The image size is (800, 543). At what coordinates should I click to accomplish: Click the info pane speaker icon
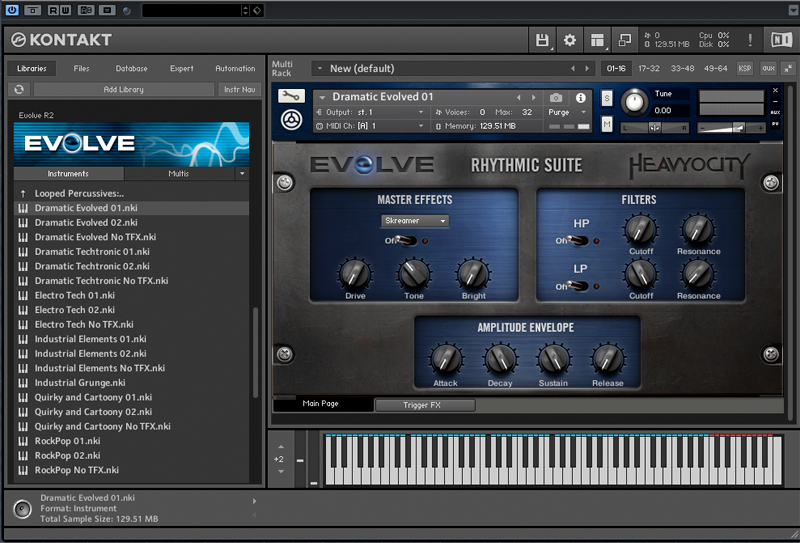coord(22,509)
